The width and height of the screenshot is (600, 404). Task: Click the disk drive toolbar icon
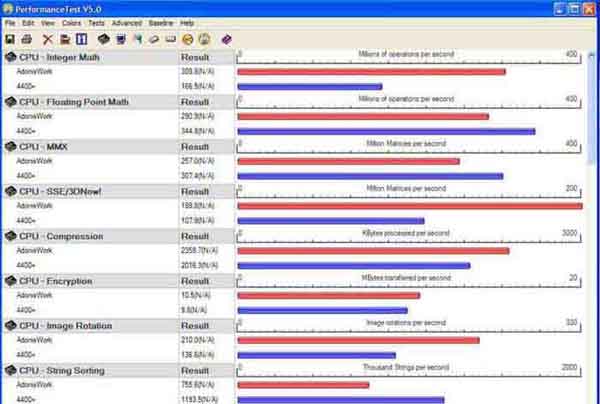pyautogui.click(x=171, y=39)
